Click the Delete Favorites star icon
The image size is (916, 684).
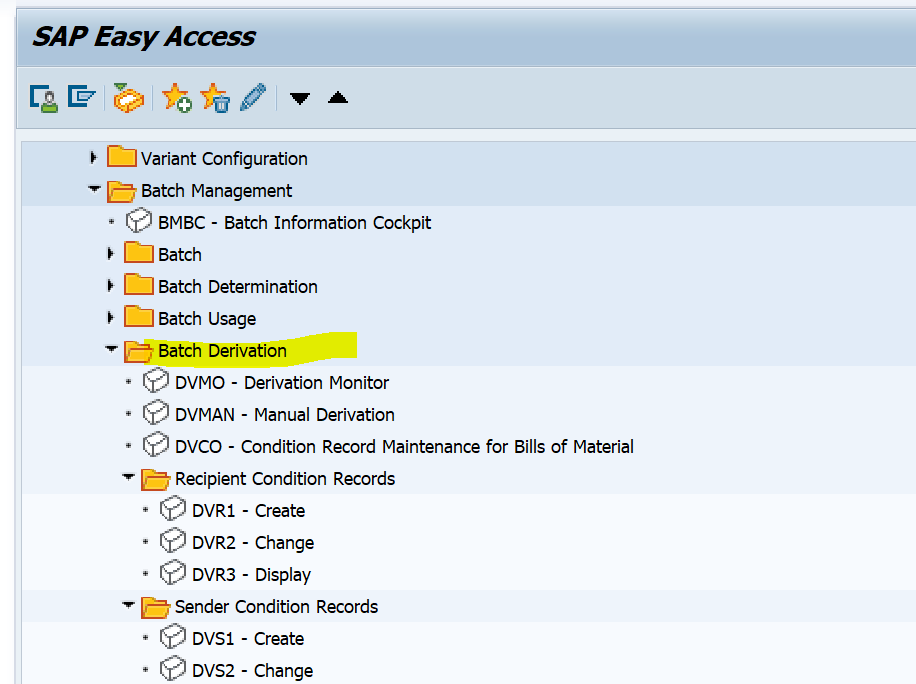click(x=214, y=97)
